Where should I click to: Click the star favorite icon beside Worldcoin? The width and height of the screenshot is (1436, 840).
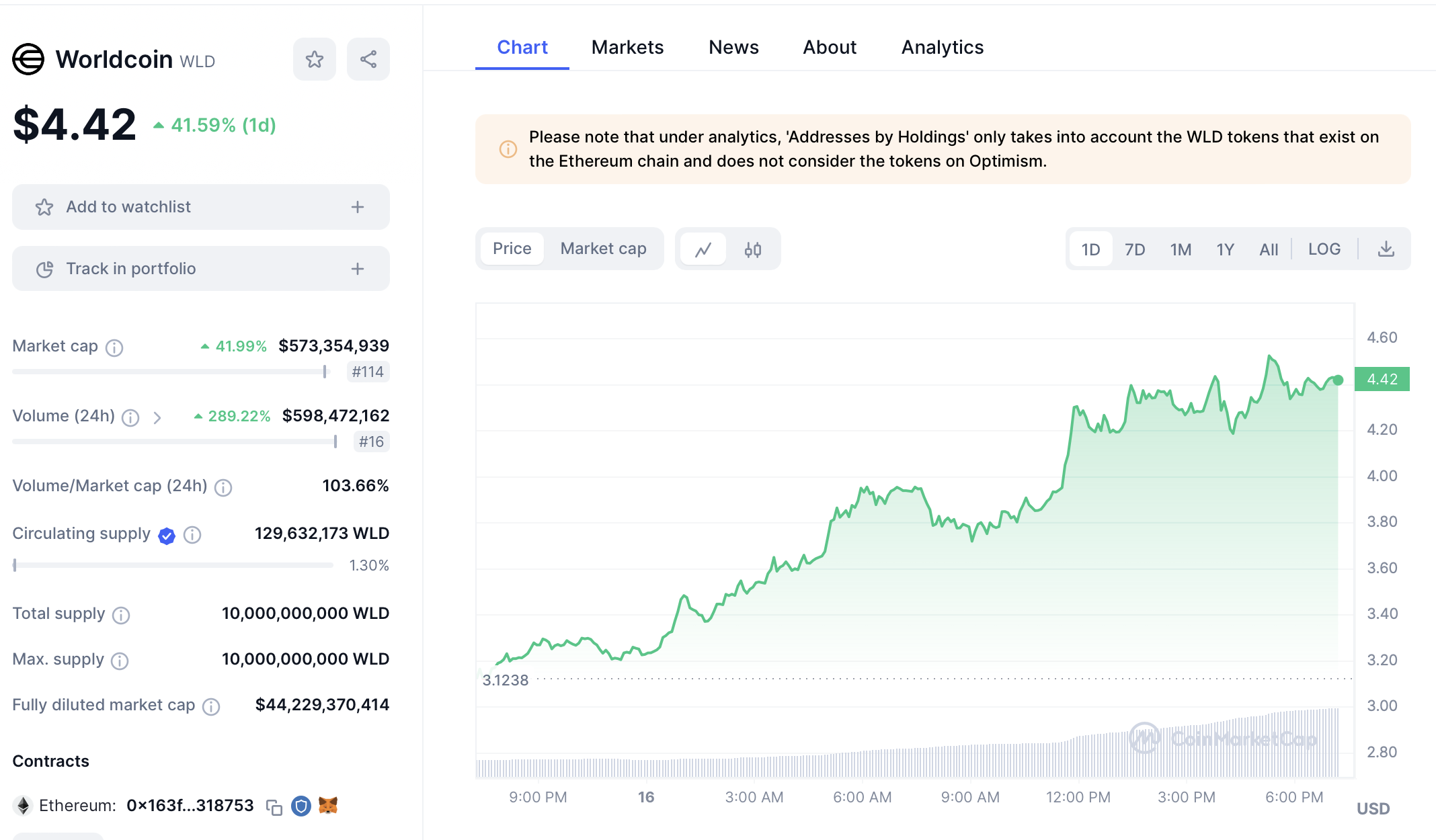coord(314,59)
